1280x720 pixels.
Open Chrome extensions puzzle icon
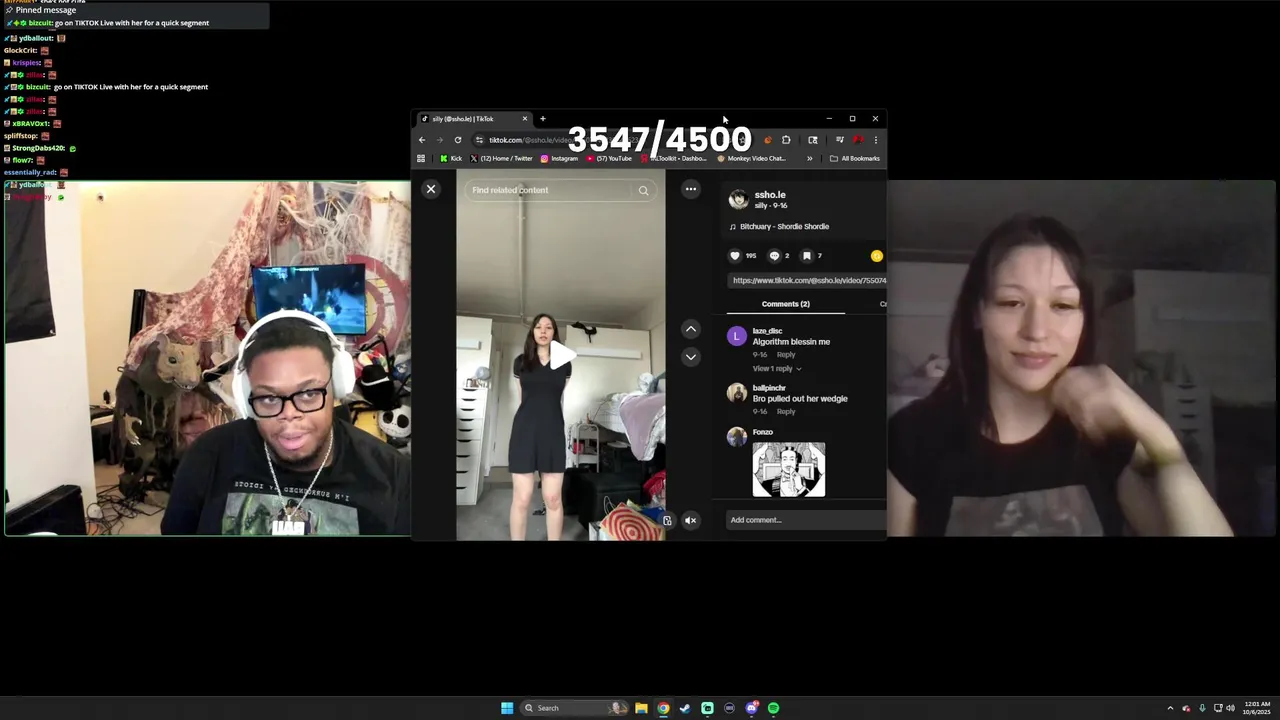tap(786, 140)
